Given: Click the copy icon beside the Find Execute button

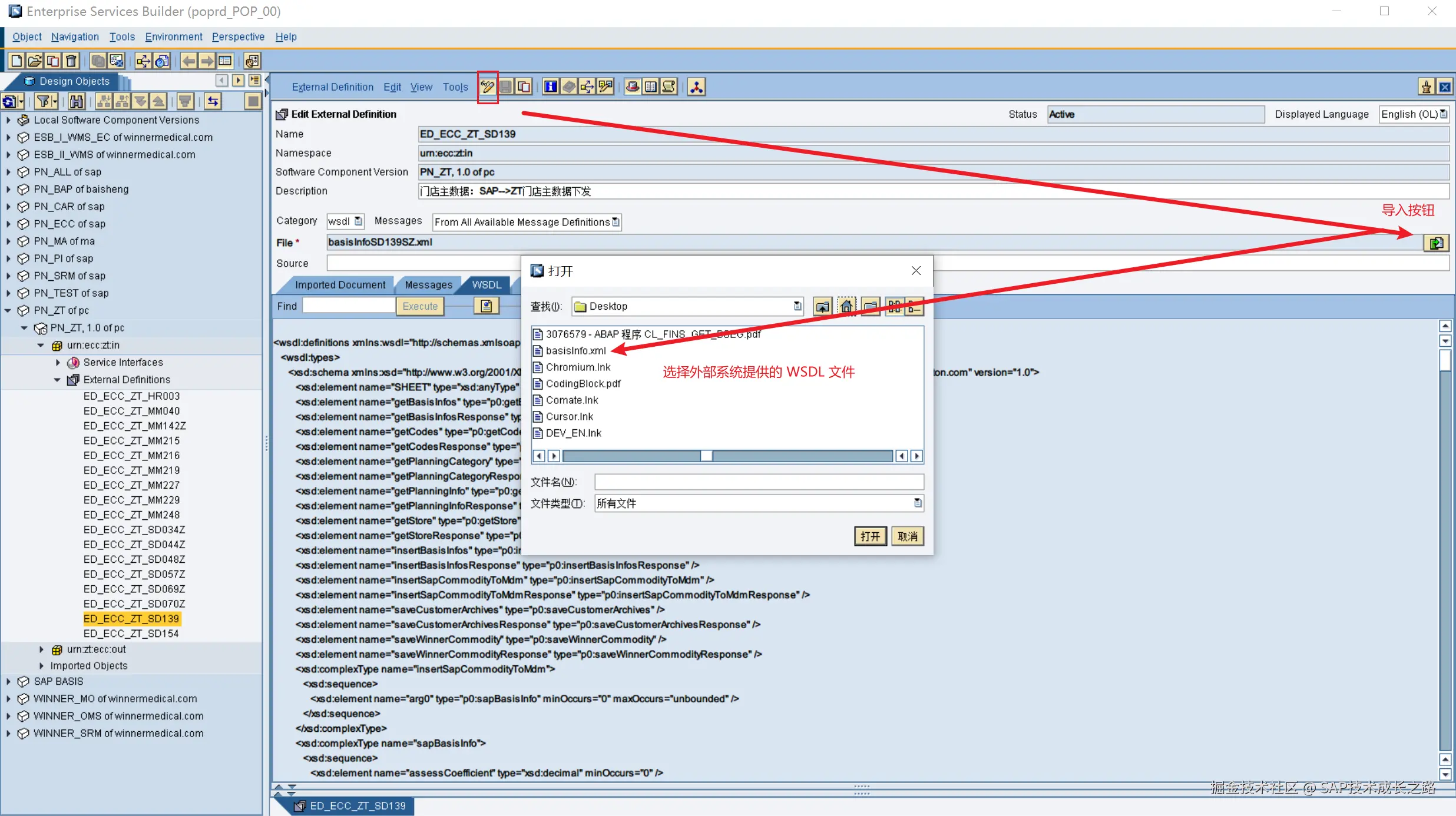Looking at the screenshot, I should point(486,306).
